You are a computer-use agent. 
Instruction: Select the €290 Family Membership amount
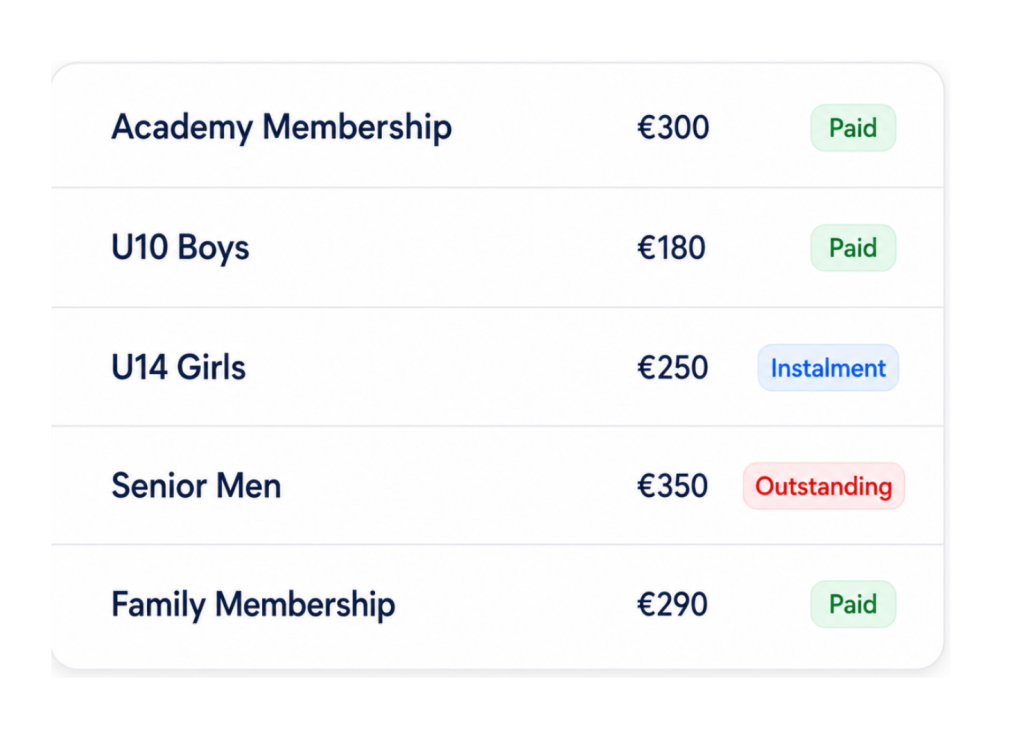coord(673,604)
